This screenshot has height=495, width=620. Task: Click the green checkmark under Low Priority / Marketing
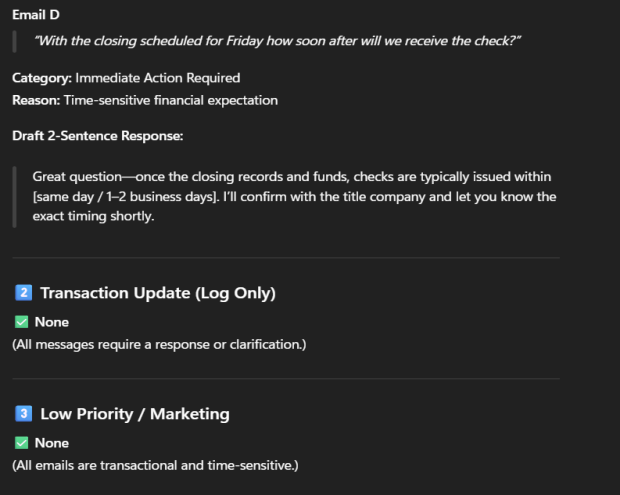(x=21, y=443)
